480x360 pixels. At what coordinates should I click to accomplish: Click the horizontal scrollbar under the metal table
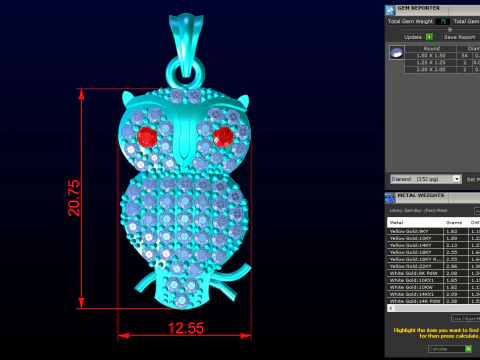pos(433,308)
